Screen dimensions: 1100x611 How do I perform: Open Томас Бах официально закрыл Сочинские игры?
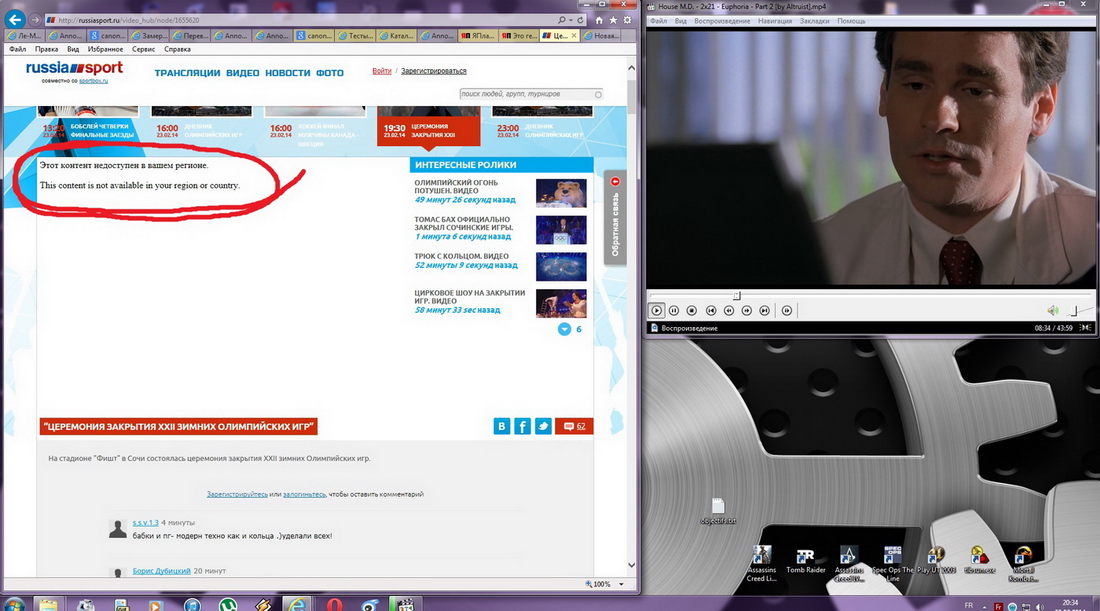pyautogui.click(x=464, y=223)
